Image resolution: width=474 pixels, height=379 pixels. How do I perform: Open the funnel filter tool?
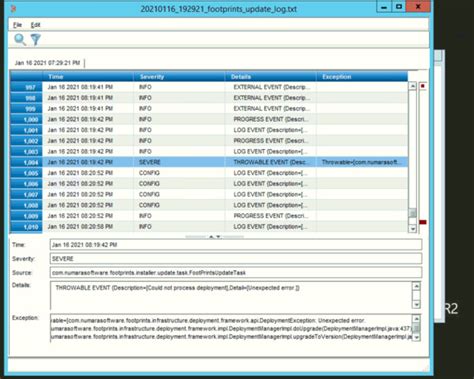[36, 40]
